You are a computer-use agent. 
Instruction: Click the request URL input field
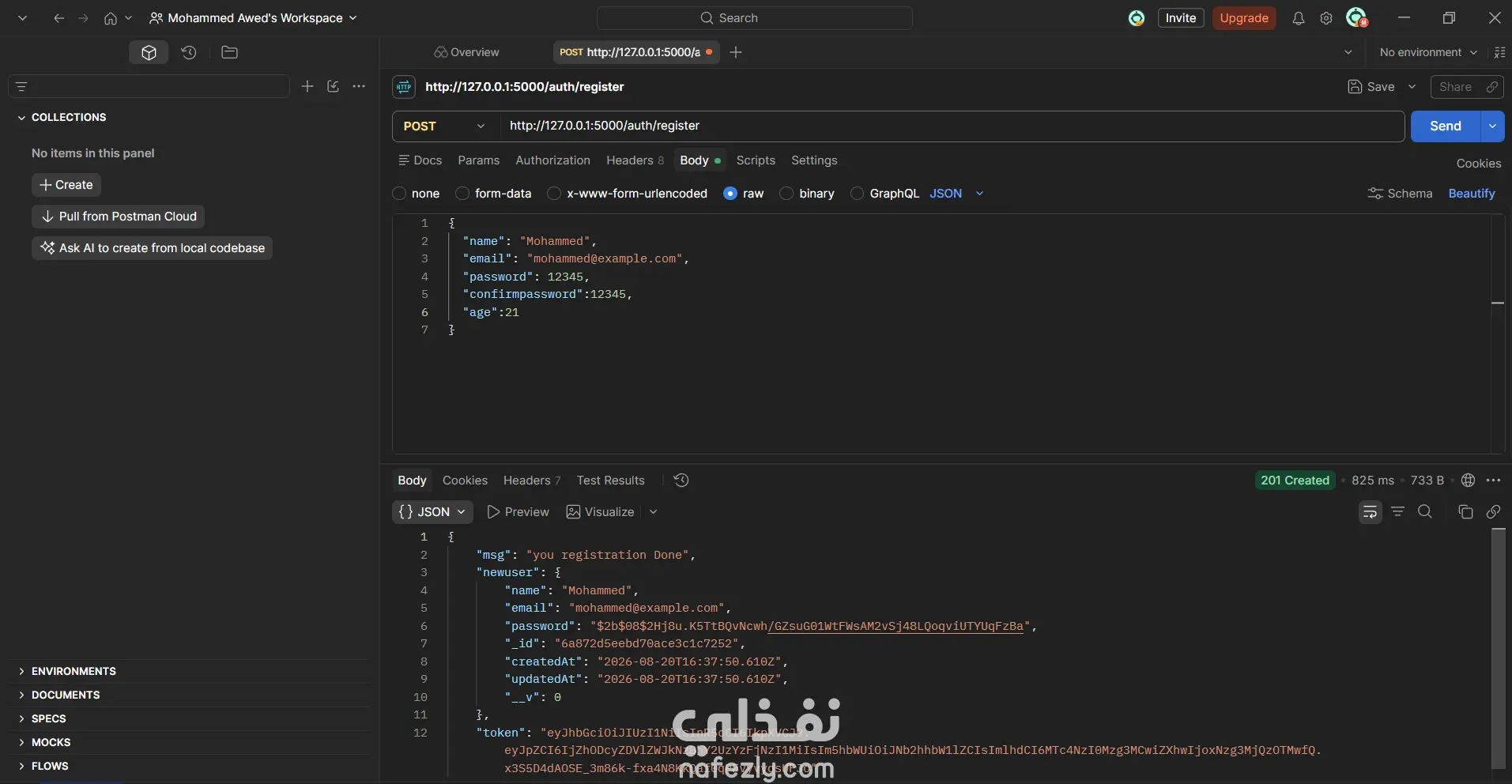point(952,126)
